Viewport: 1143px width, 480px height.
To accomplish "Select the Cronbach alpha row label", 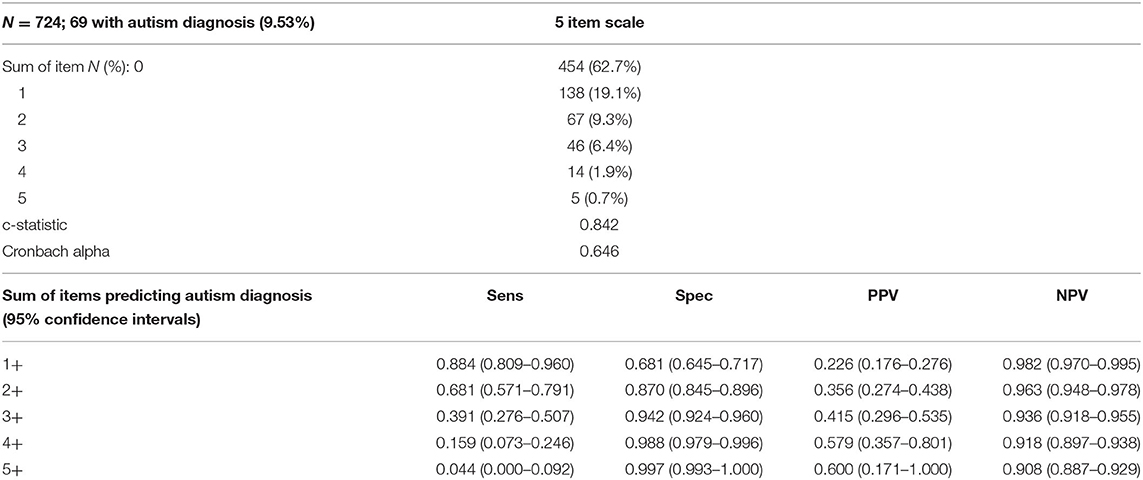I will pyautogui.click(x=46, y=252).
